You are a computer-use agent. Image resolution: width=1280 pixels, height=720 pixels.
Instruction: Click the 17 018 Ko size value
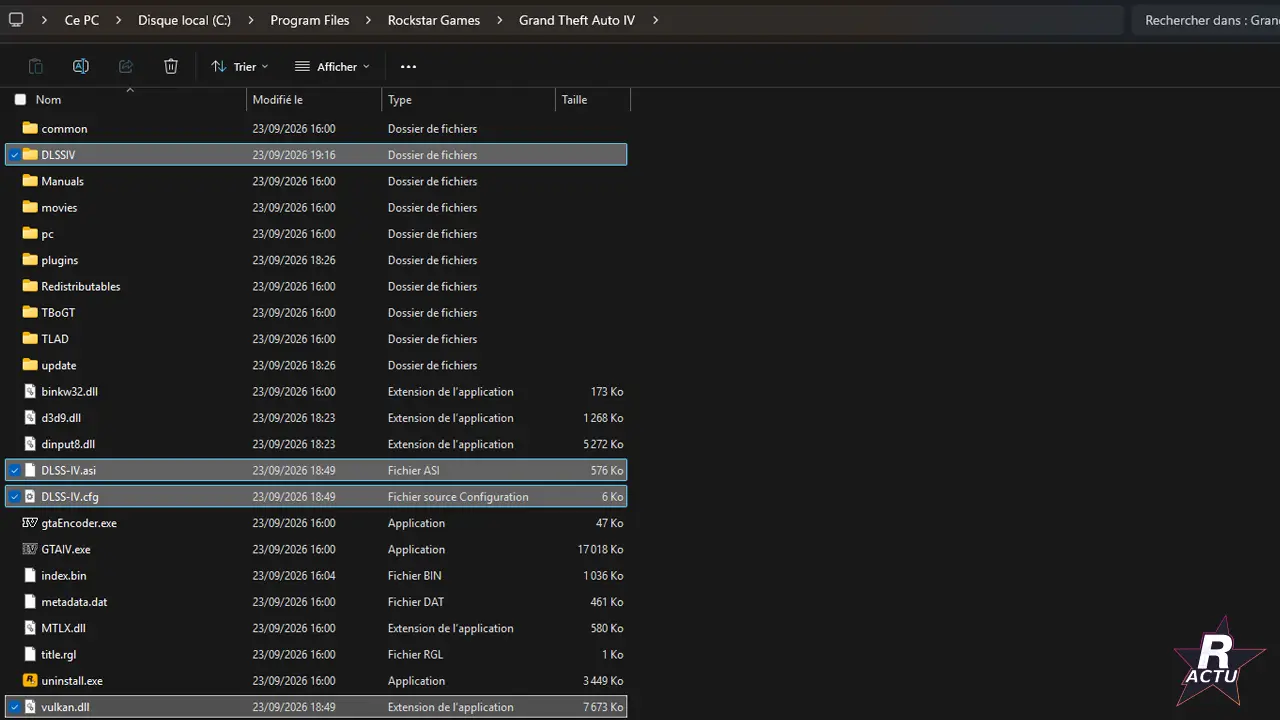click(600, 549)
